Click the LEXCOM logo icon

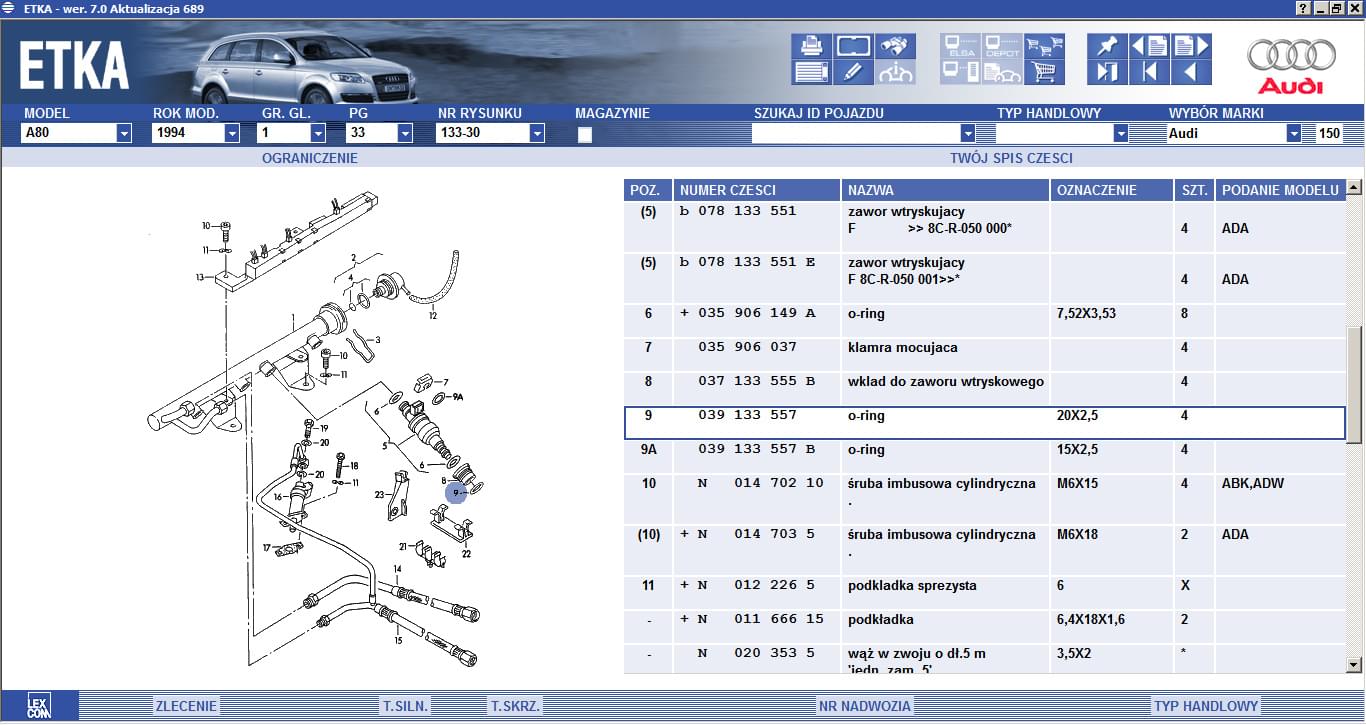click(x=40, y=705)
